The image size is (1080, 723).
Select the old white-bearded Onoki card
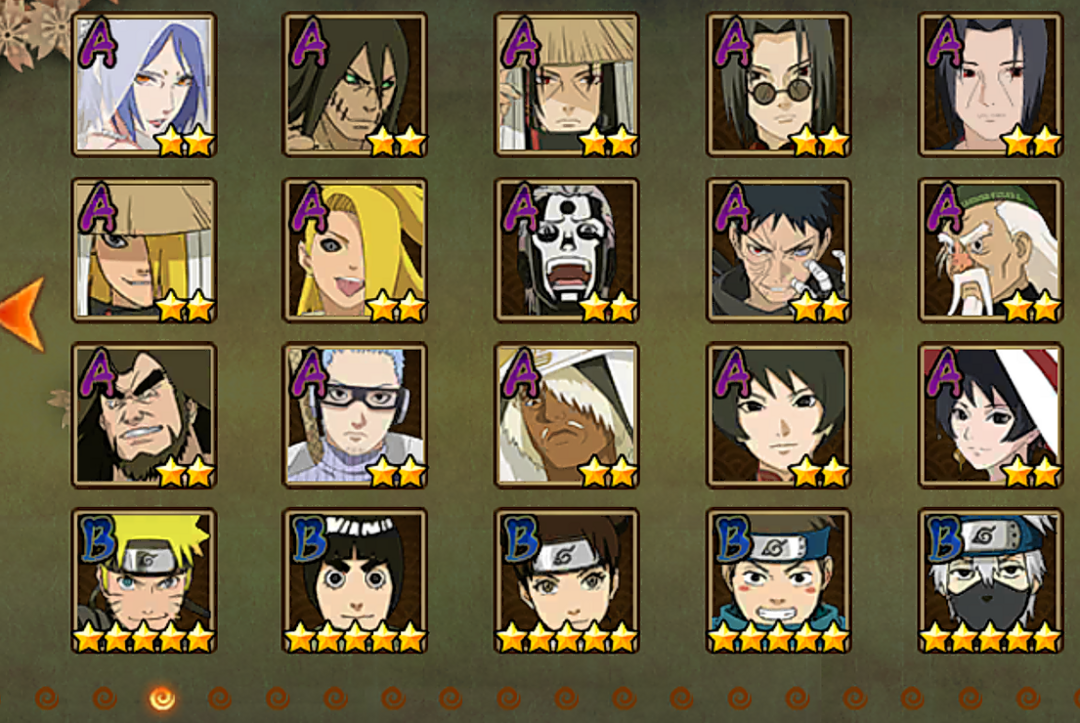click(x=991, y=250)
